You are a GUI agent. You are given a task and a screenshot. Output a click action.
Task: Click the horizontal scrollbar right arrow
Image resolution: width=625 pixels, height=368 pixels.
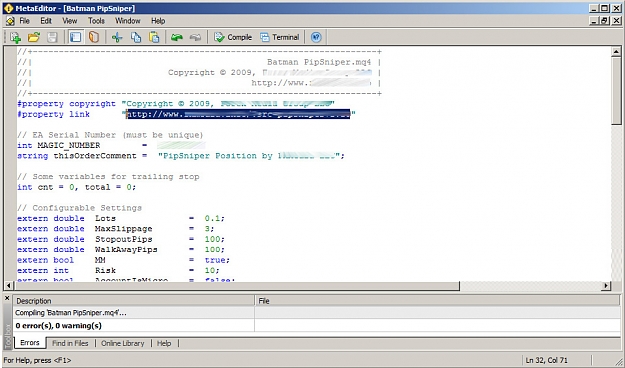point(606,285)
